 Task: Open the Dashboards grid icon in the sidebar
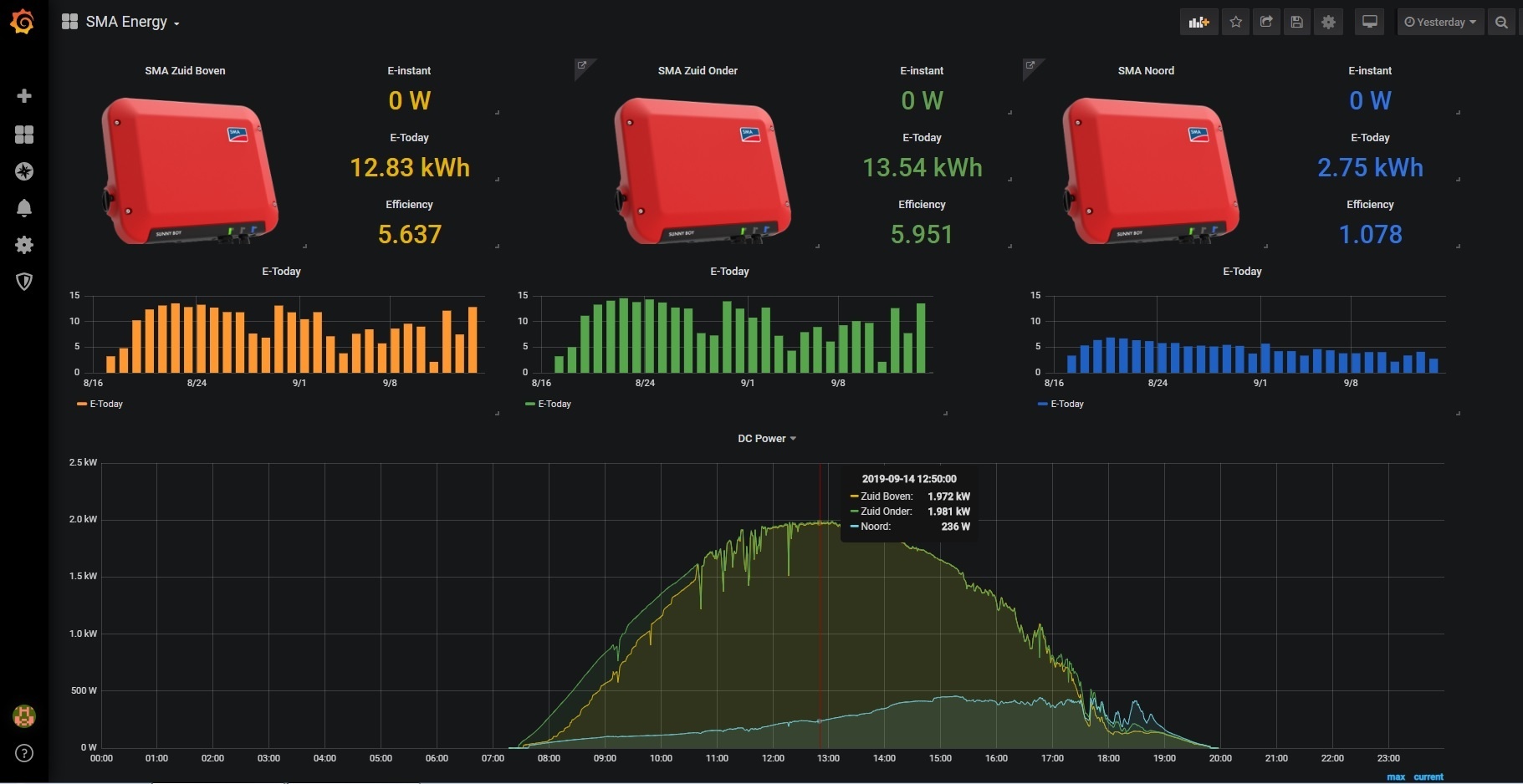[24, 135]
